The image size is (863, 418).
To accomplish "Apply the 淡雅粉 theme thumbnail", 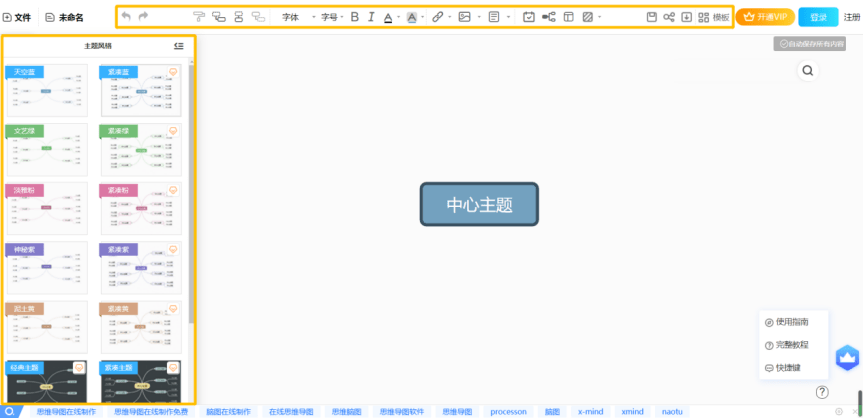I will [47, 209].
